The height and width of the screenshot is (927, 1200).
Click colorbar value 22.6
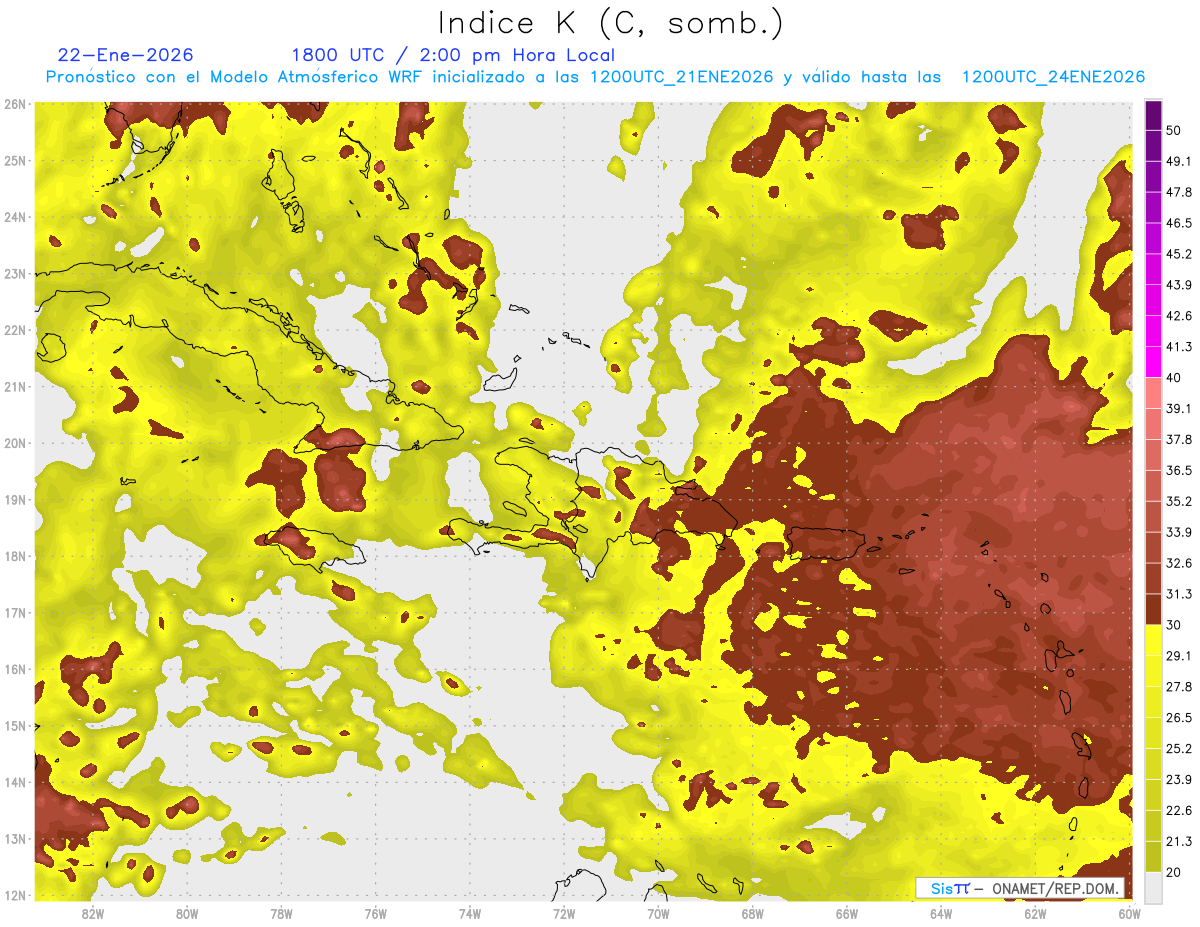pos(1179,811)
